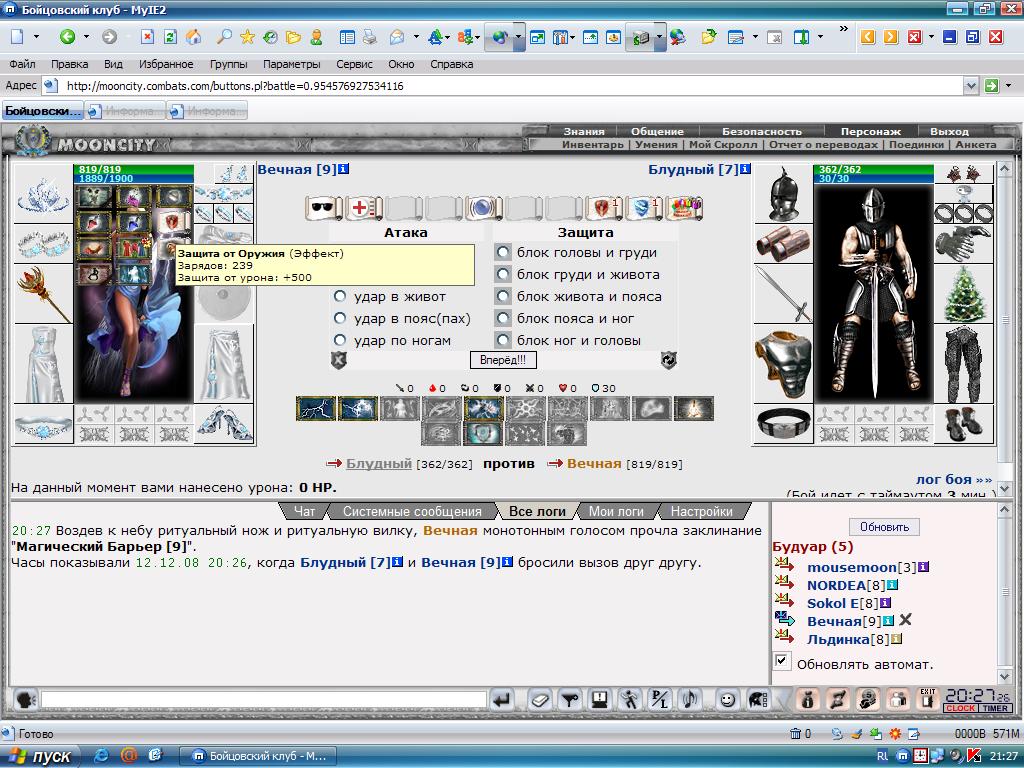Open the 'лог боя »»' link

[x=954, y=479]
